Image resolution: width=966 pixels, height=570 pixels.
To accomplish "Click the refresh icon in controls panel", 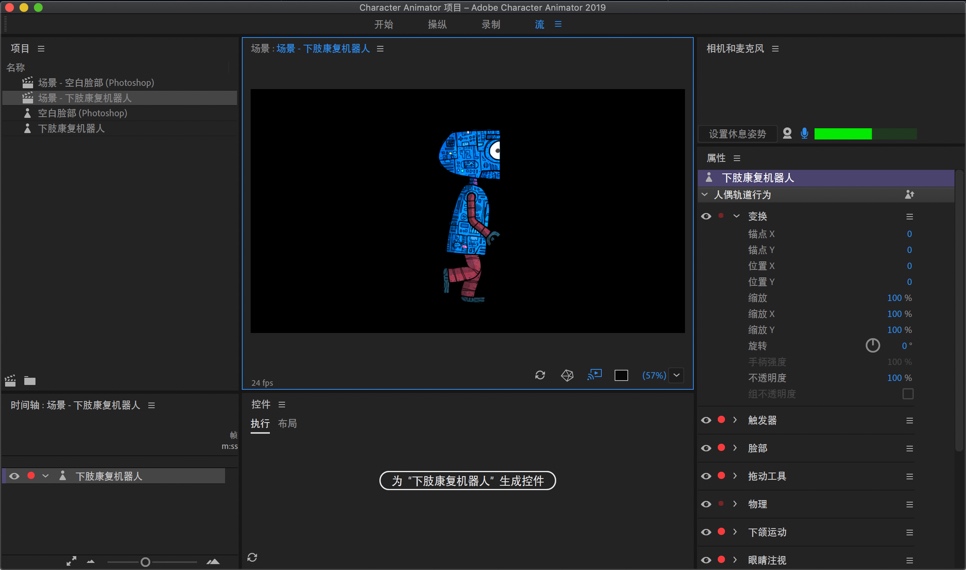I will coord(252,557).
